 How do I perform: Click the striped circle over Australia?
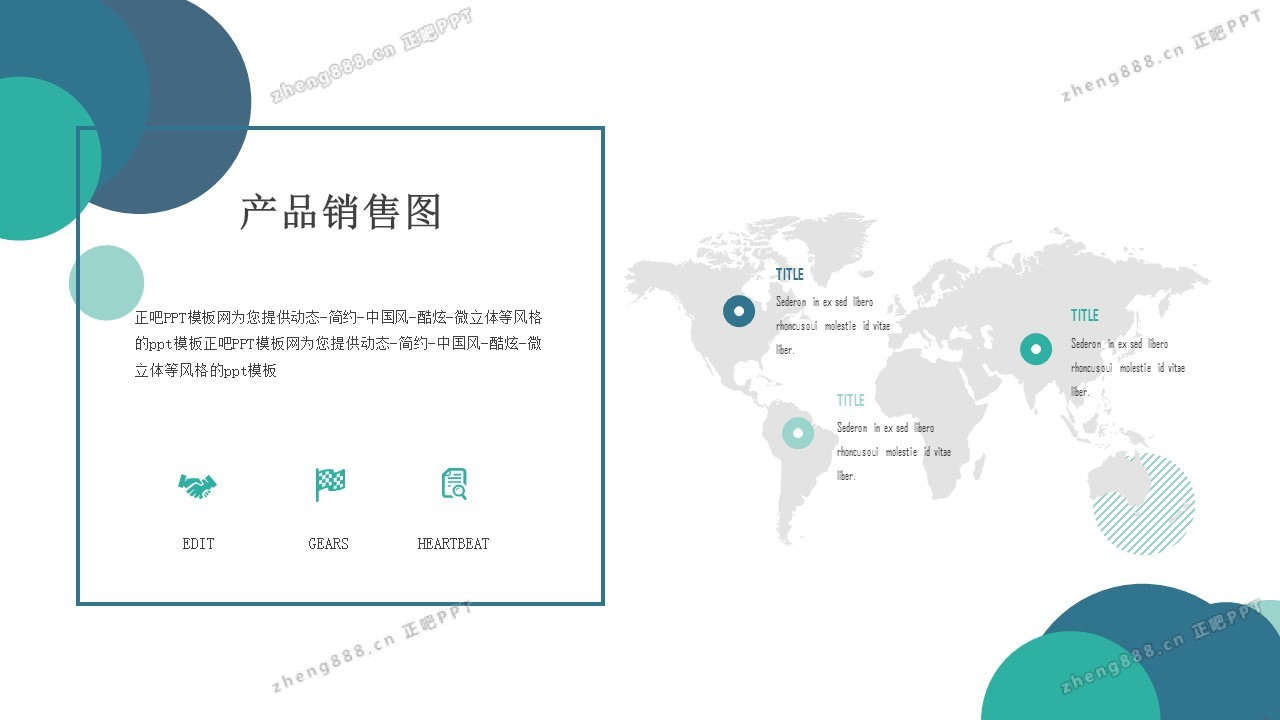[x=1143, y=504]
